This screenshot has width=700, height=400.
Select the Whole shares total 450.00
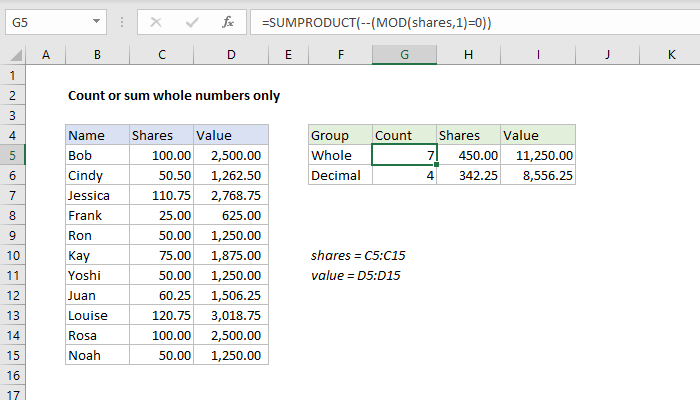pyautogui.click(x=468, y=155)
